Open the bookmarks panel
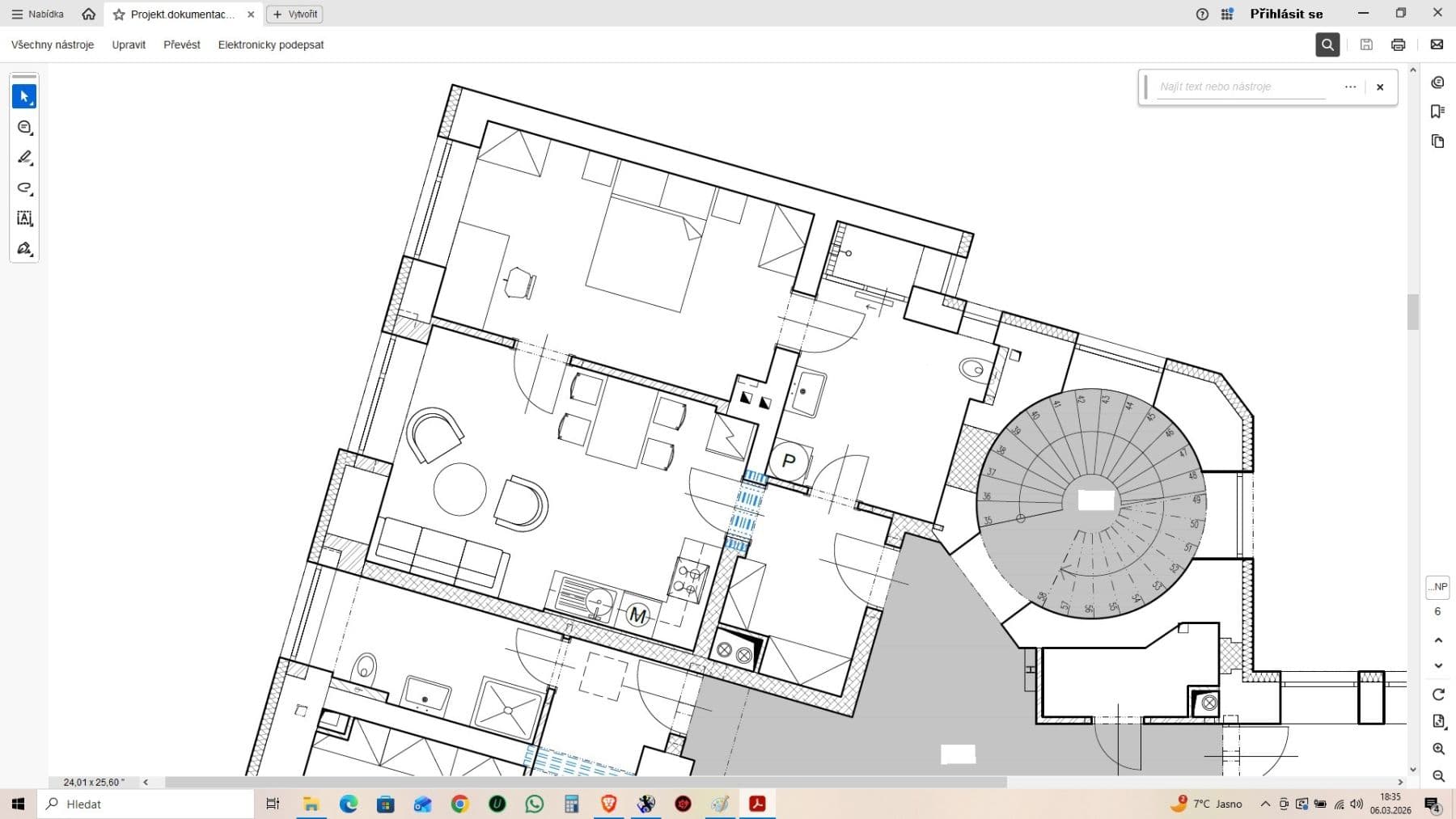 (x=1439, y=112)
